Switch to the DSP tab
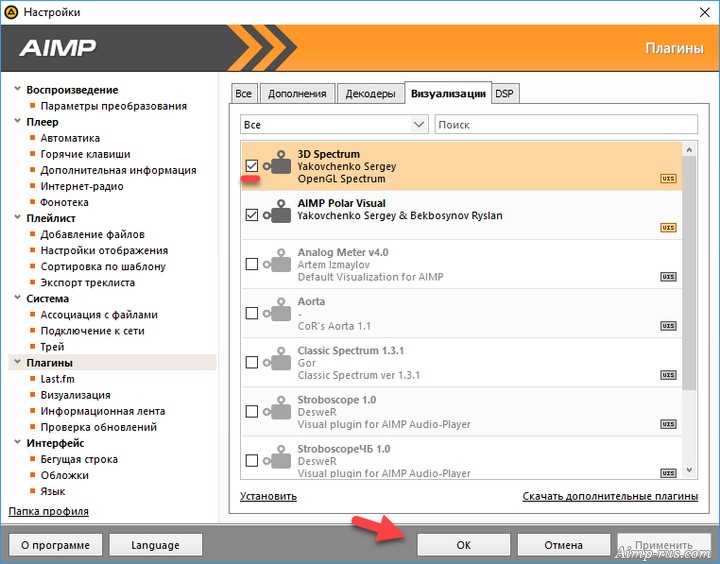Screen dimensions: 720x564 tap(505, 94)
